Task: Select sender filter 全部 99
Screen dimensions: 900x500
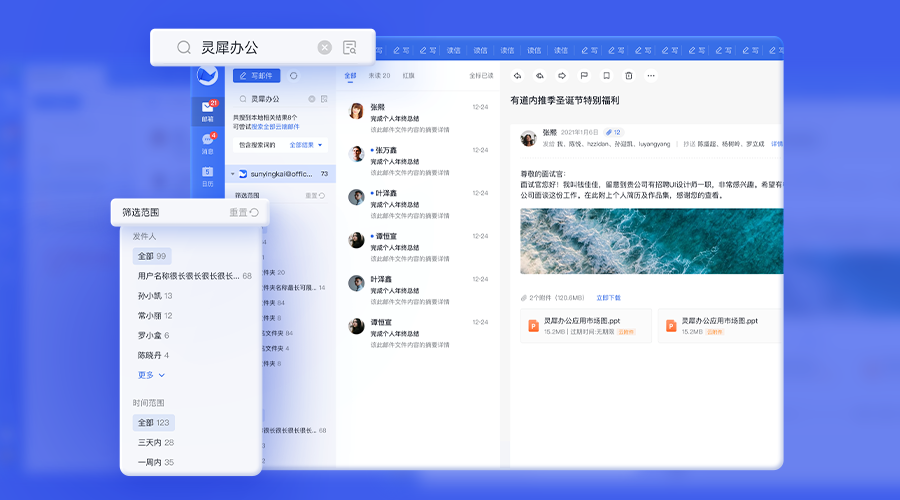Action: pyautogui.click(x=152, y=256)
